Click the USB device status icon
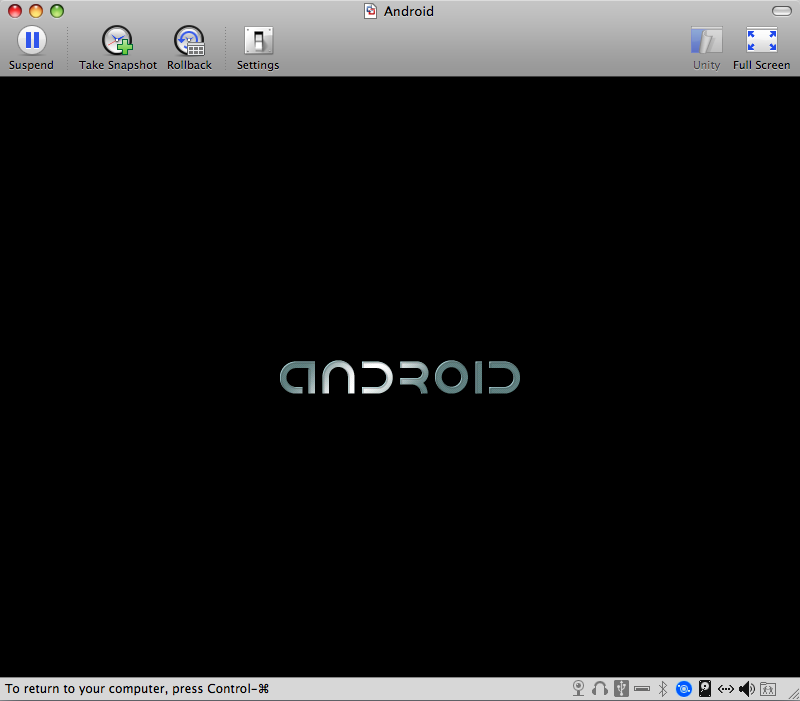 point(621,689)
